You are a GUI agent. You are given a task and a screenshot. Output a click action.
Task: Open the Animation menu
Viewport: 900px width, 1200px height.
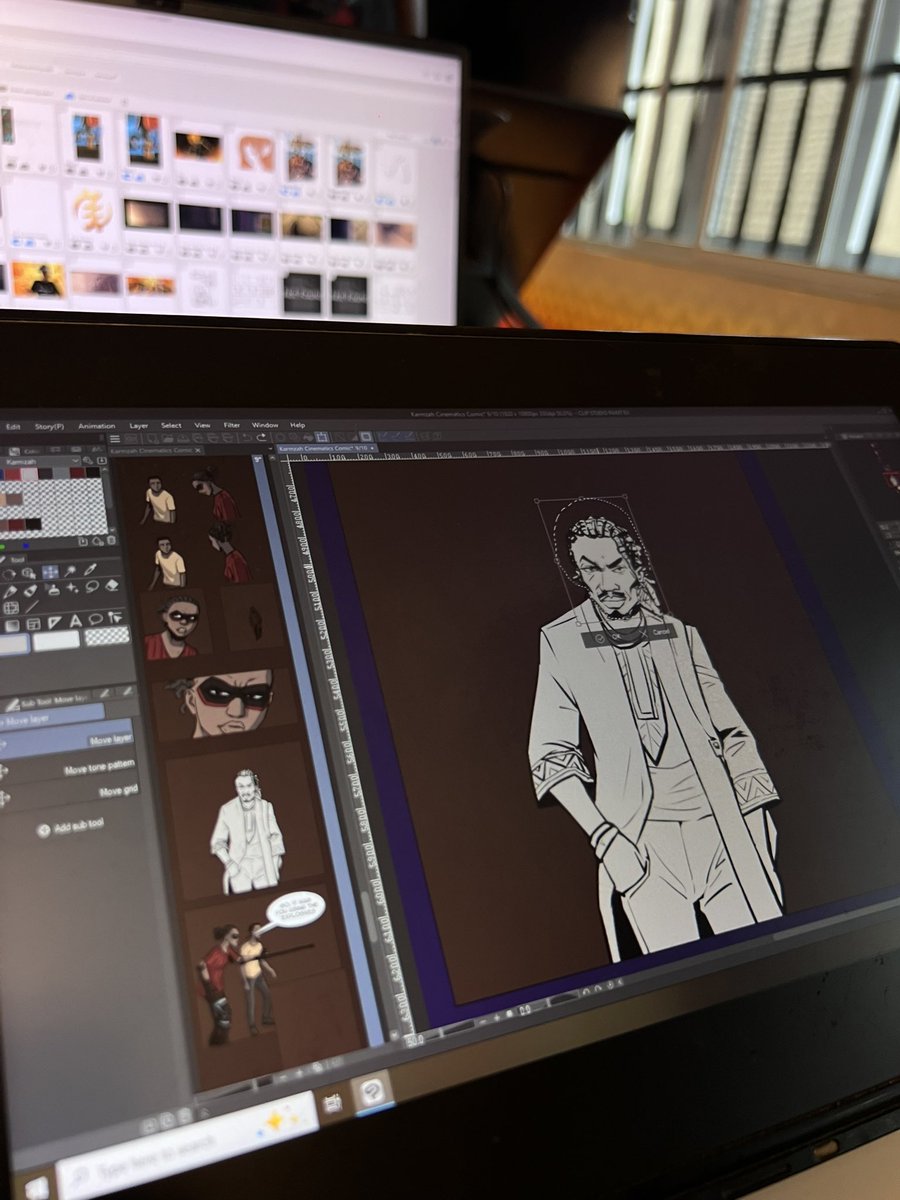point(97,426)
